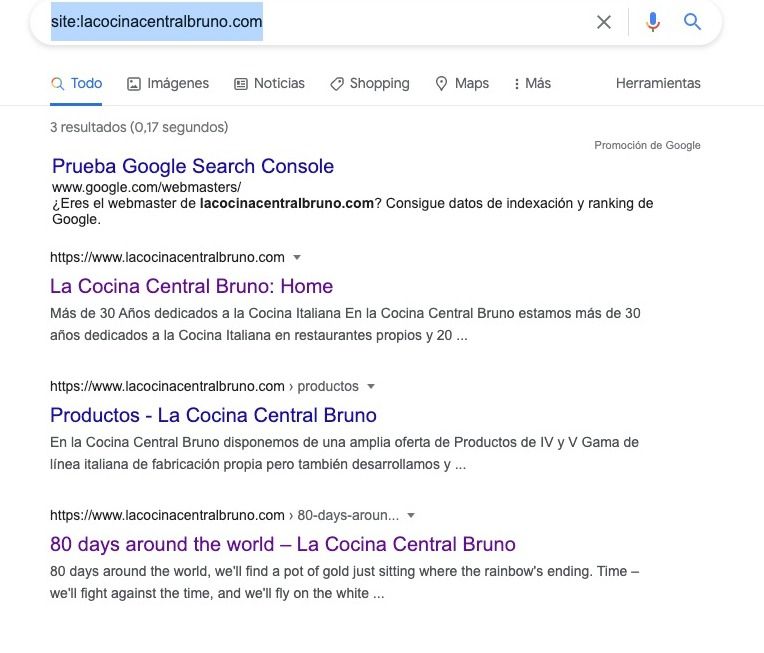
Task: Open the Shopping tab
Action: tap(370, 83)
